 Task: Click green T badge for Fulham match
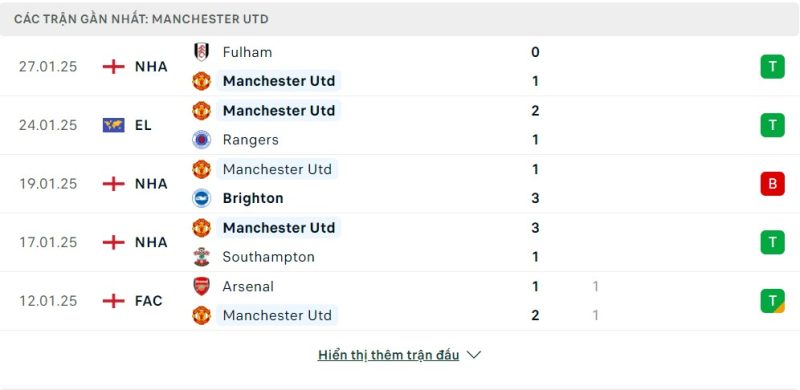point(772,67)
